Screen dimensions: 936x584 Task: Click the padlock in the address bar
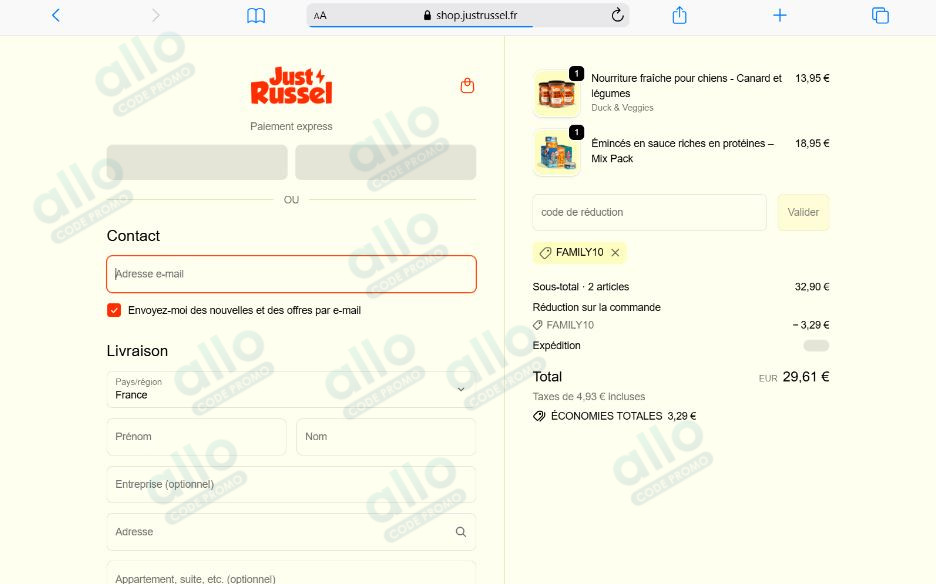pyautogui.click(x=428, y=15)
